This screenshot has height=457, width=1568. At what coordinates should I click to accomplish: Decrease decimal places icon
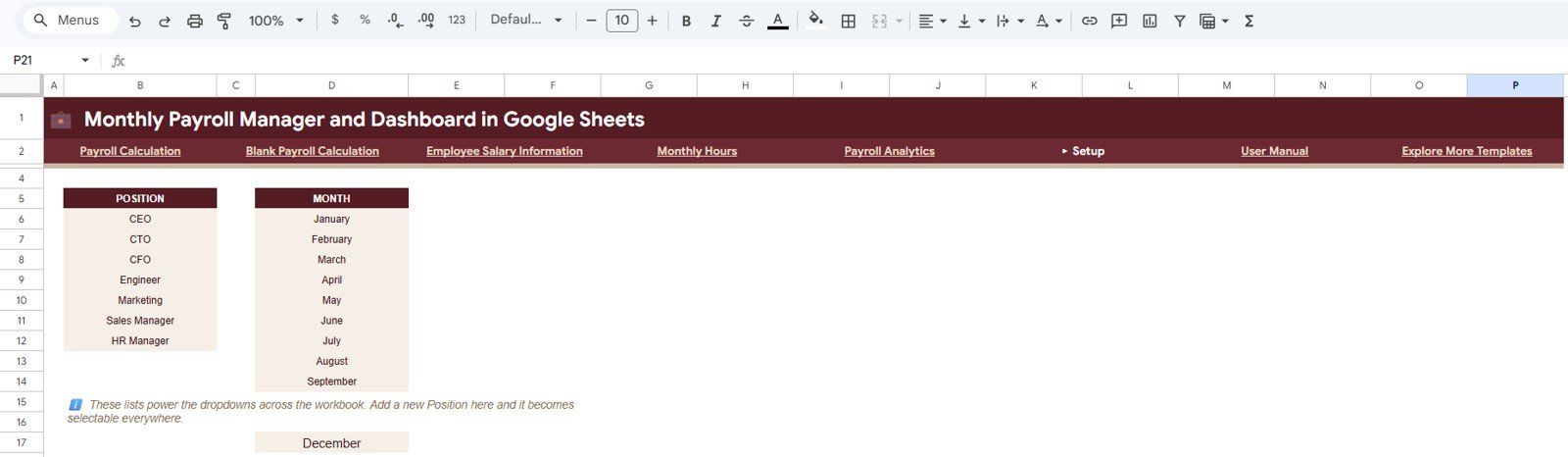click(395, 20)
